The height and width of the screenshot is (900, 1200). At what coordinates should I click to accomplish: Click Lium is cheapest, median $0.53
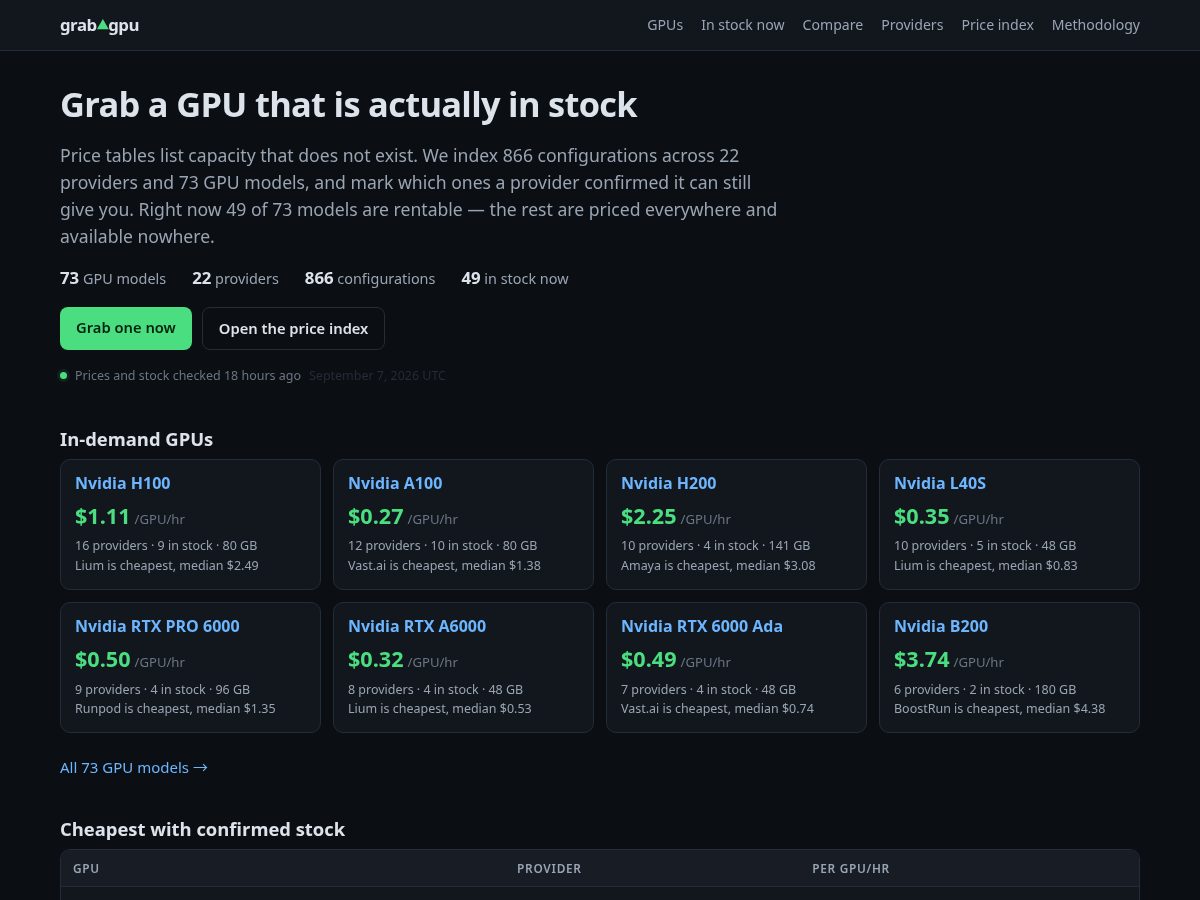click(x=440, y=708)
